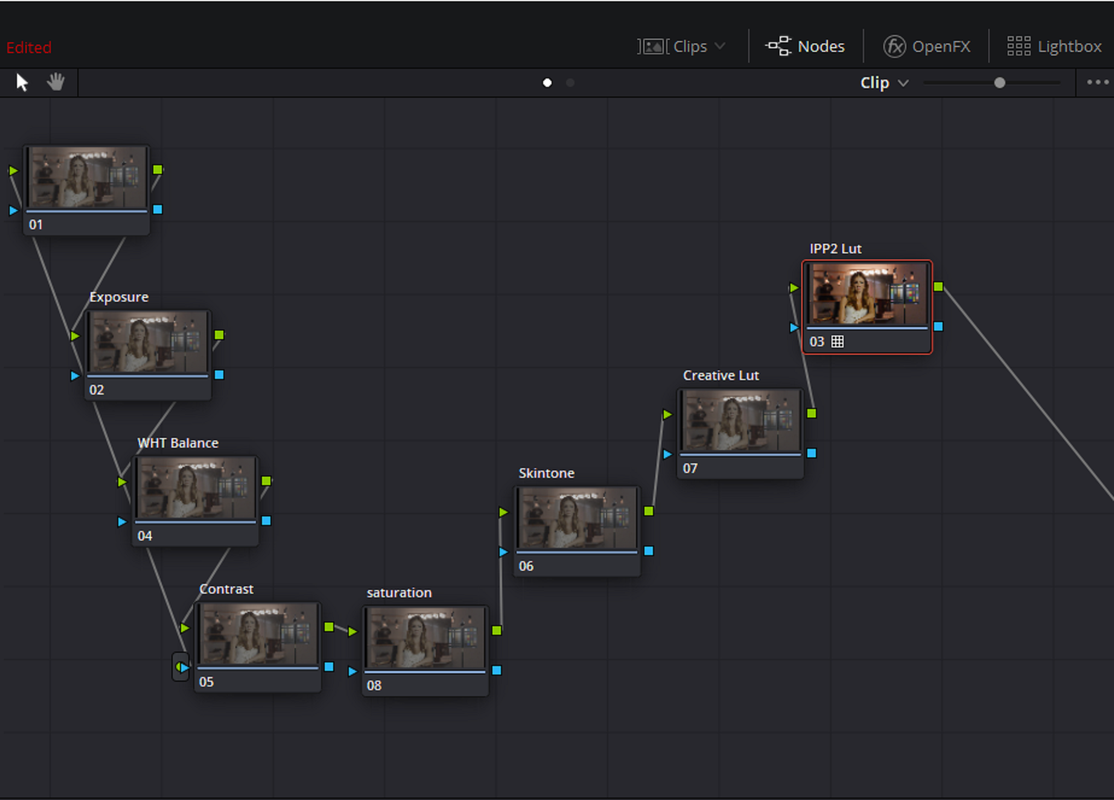The width and height of the screenshot is (1114, 800).
Task: Click the node graph zoom slider handle
Action: [1000, 82]
